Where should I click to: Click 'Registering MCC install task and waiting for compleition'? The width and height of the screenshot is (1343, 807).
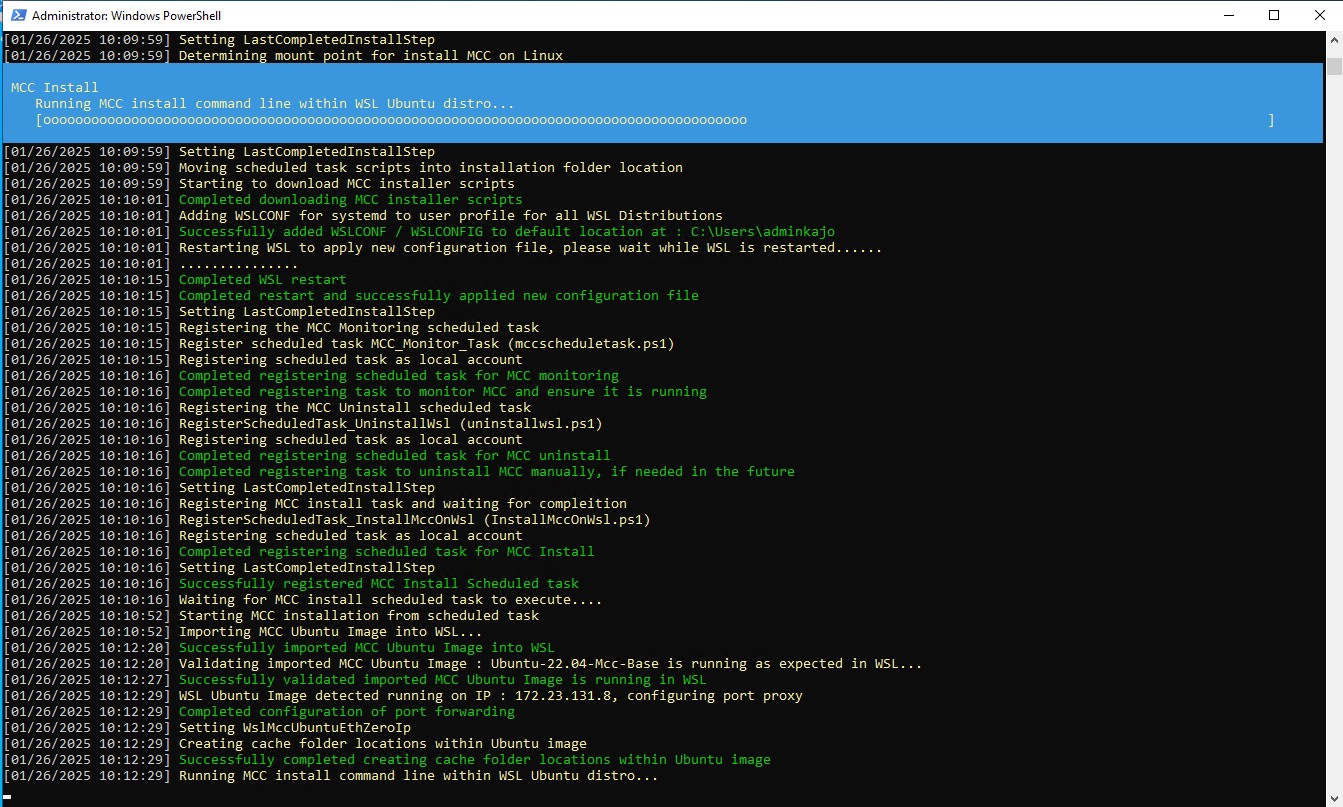403,504
